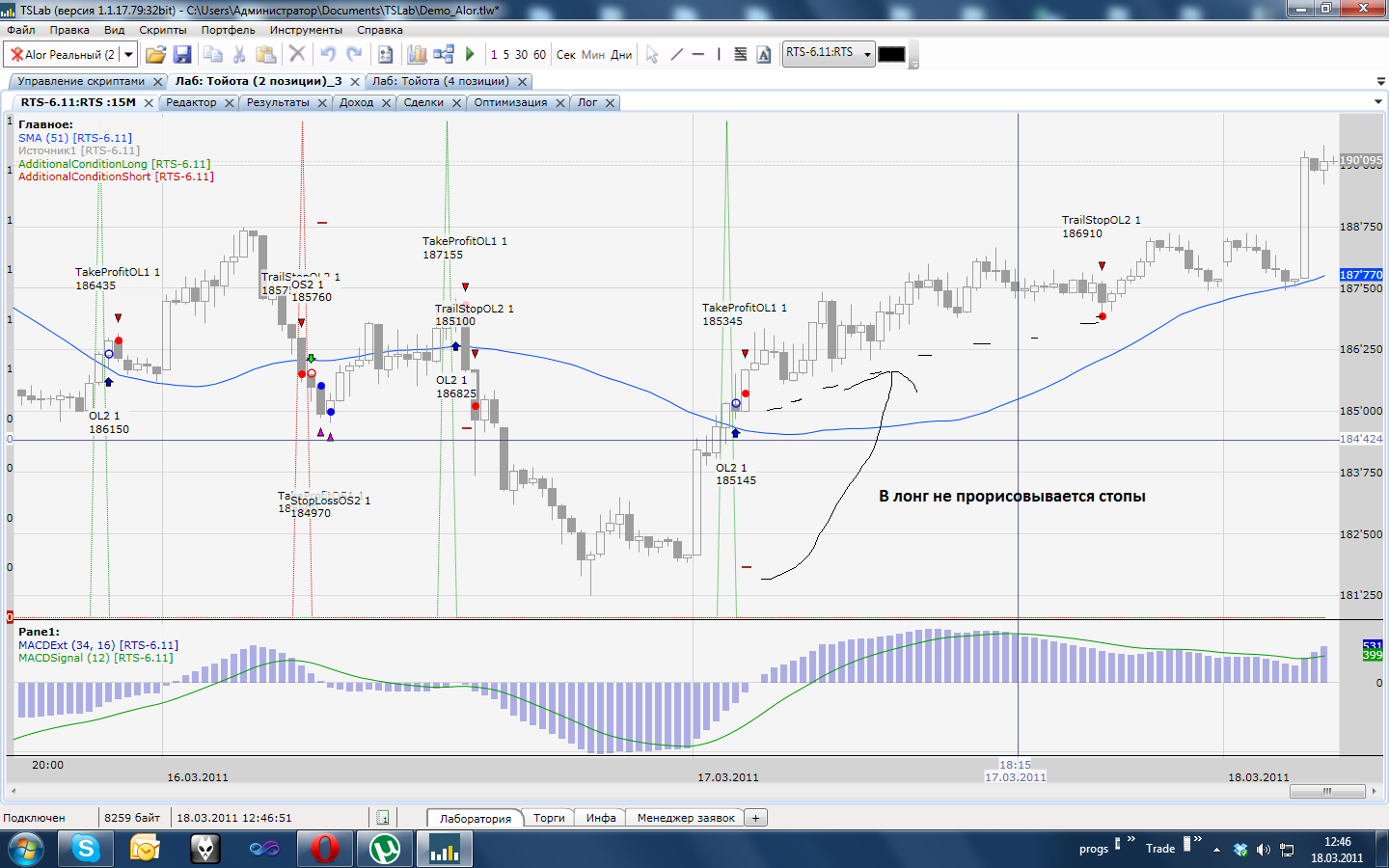The image size is (1389, 868).
Task: Switch to Менеджер заявок bottom tab
Action: (x=686, y=818)
